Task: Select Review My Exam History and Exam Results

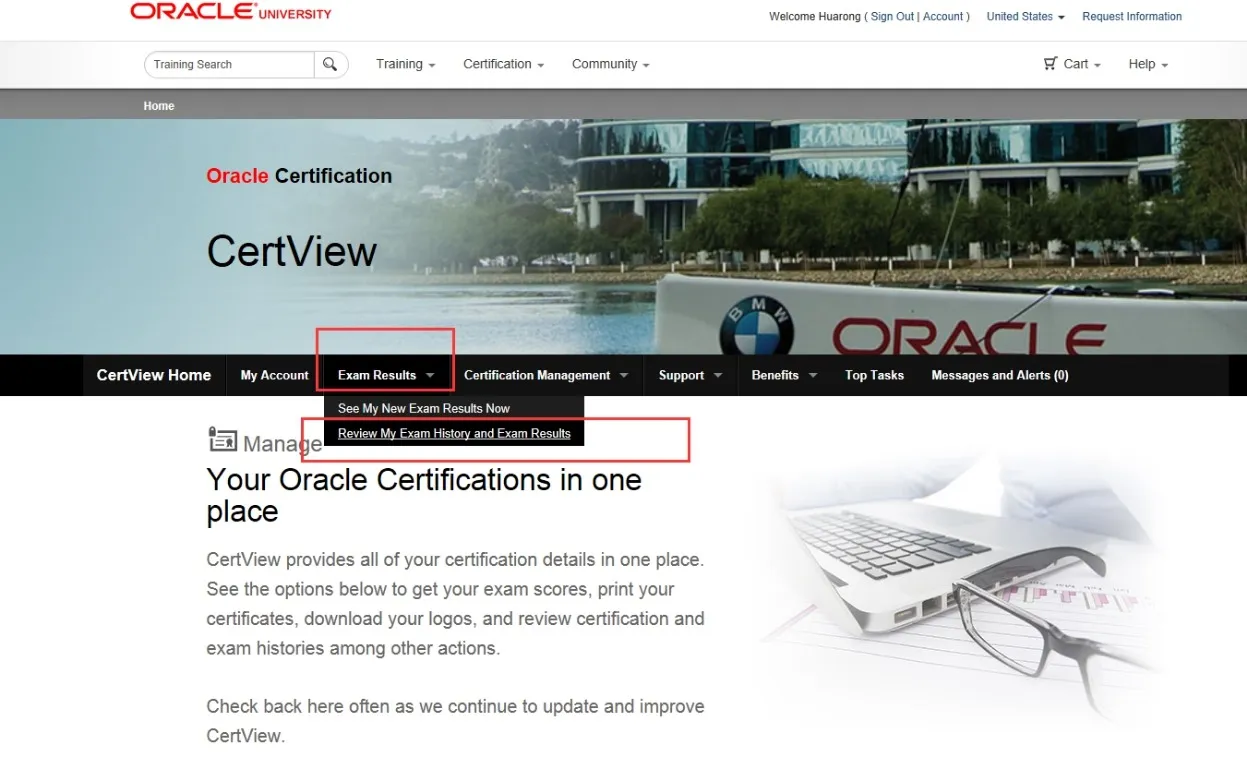Action: 454,434
